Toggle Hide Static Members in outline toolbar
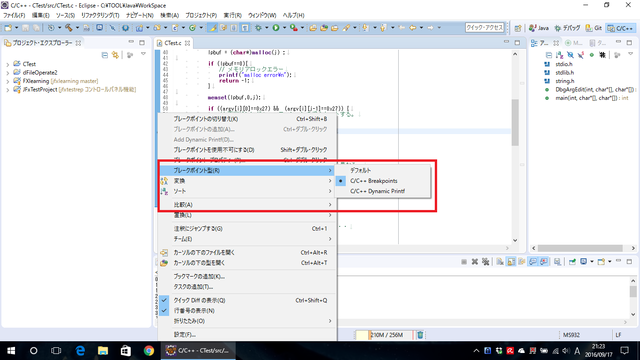Screen dimensions: 640x360 pos(581,55)
